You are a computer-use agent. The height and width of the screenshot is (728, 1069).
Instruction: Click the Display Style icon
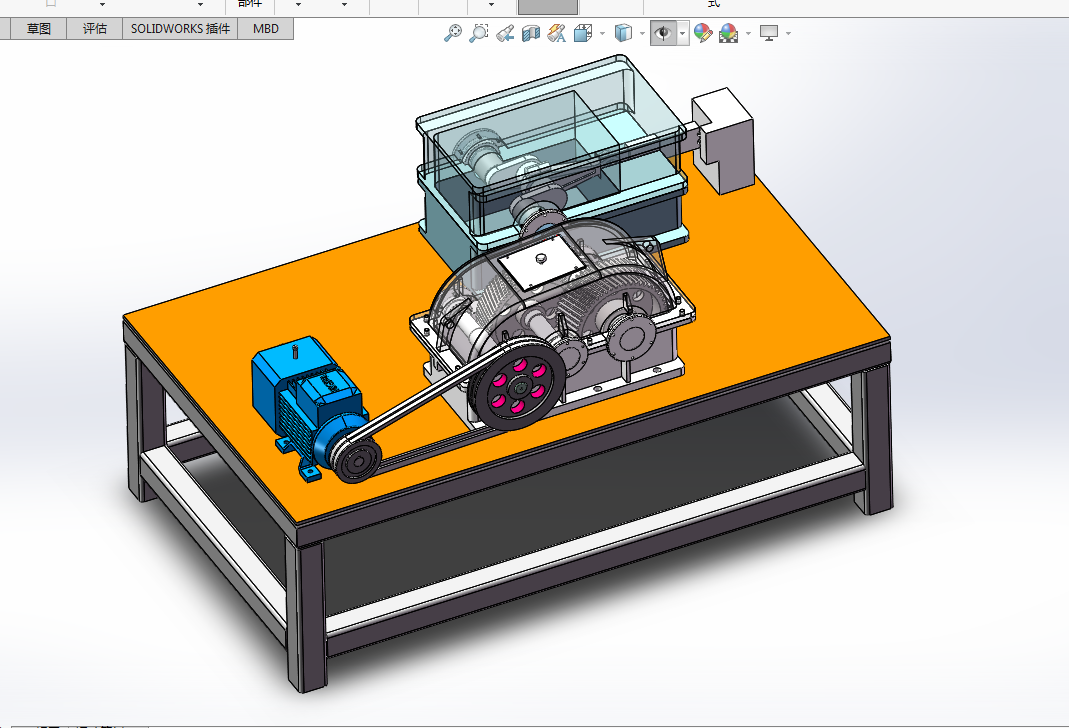623,33
